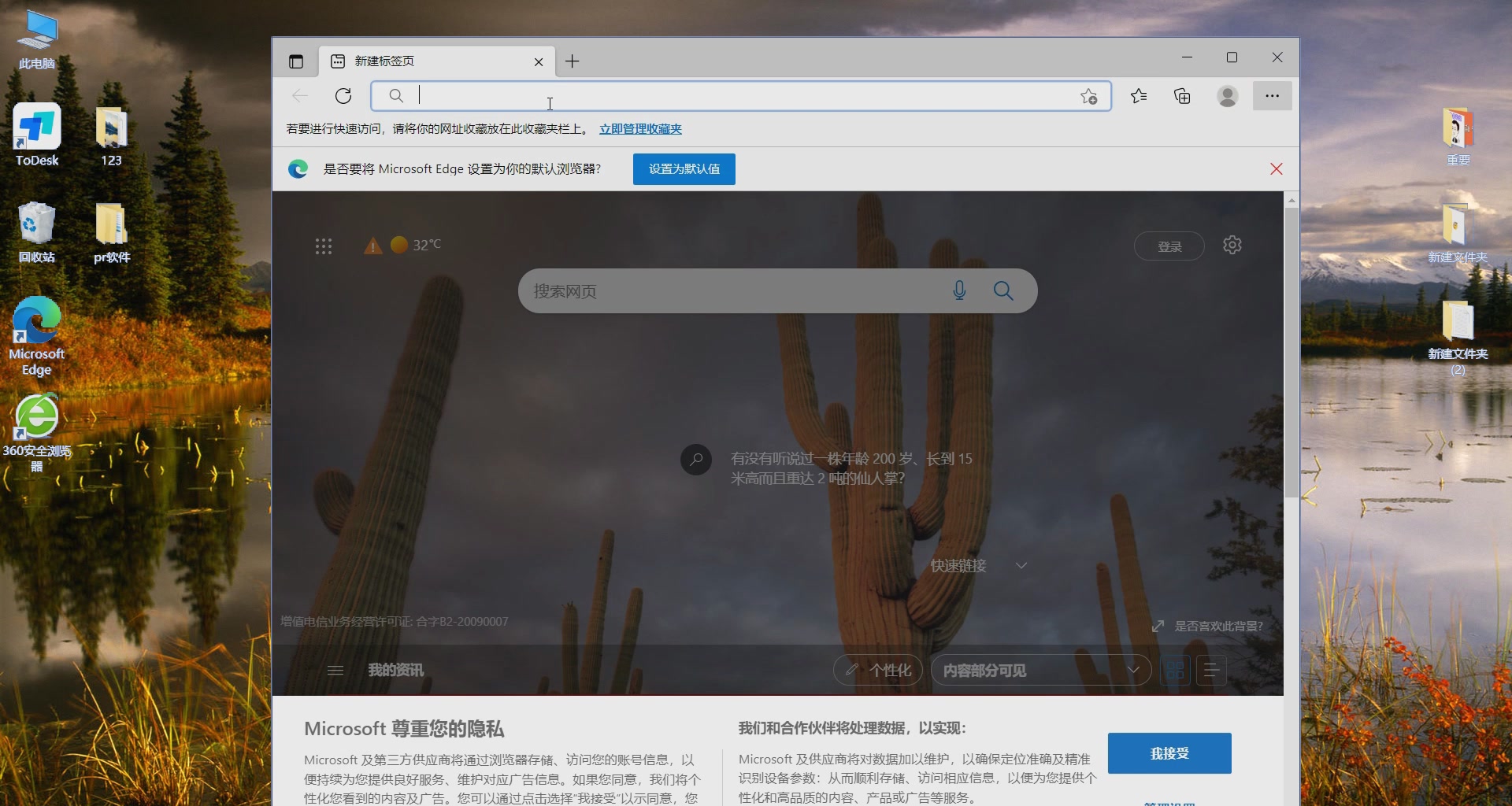Image resolution: width=1512 pixels, height=806 pixels.
Task: Select Microsoft Edge desktop shortcut
Action: coord(37,337)
